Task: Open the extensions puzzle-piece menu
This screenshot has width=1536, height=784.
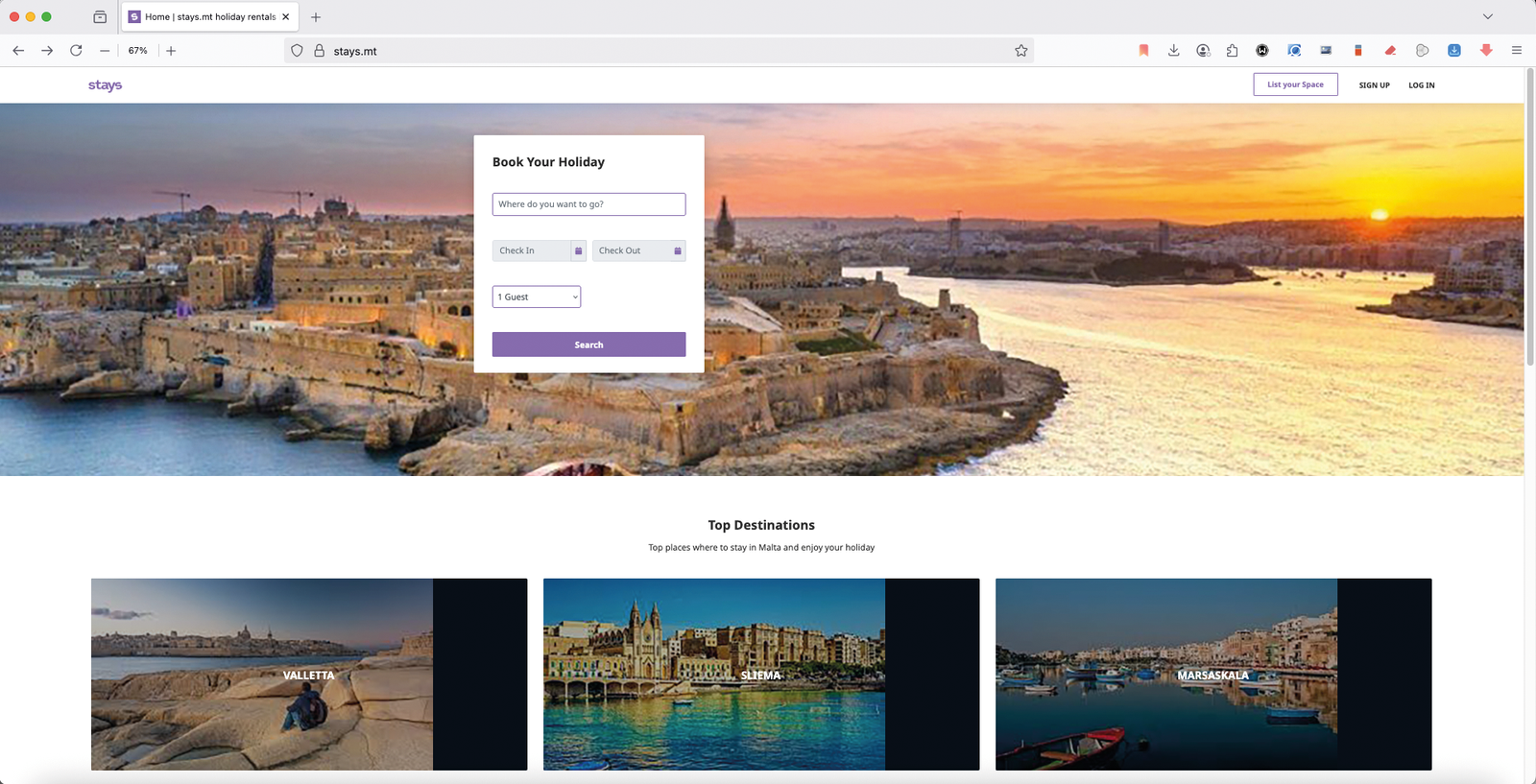Action: [1232, 51]
